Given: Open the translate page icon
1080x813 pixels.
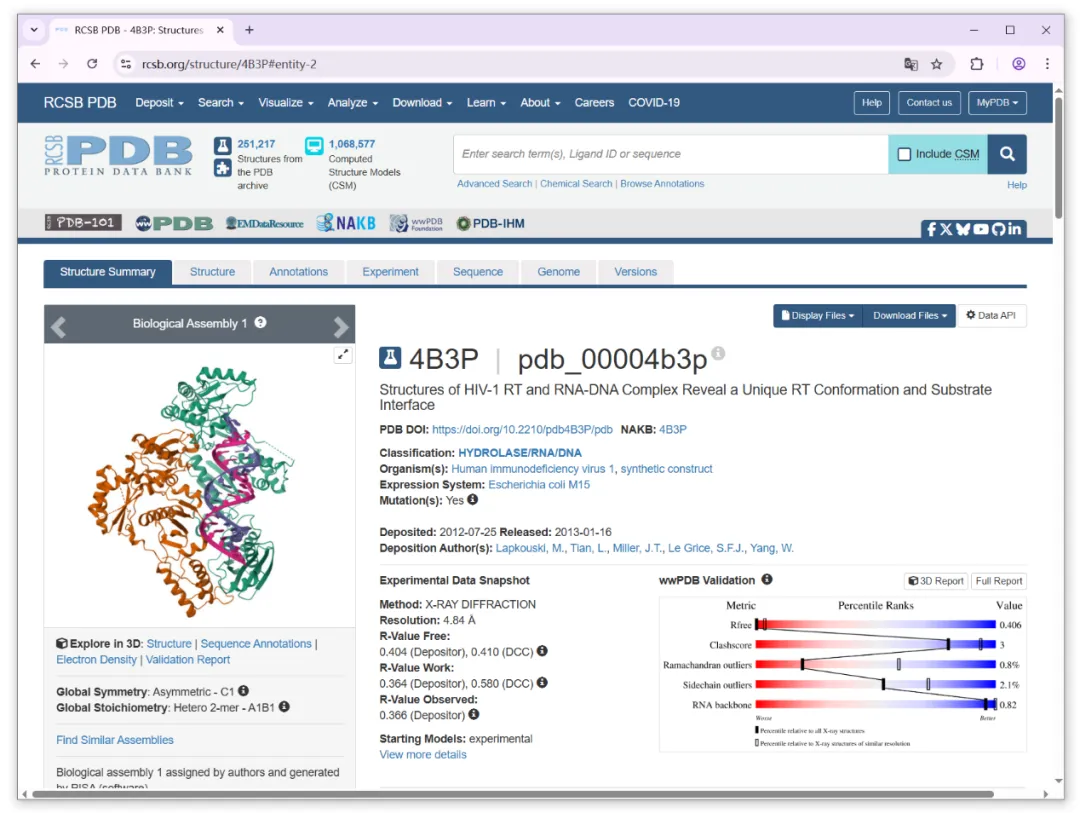Looking at the screenshot, I should point(911,64).
